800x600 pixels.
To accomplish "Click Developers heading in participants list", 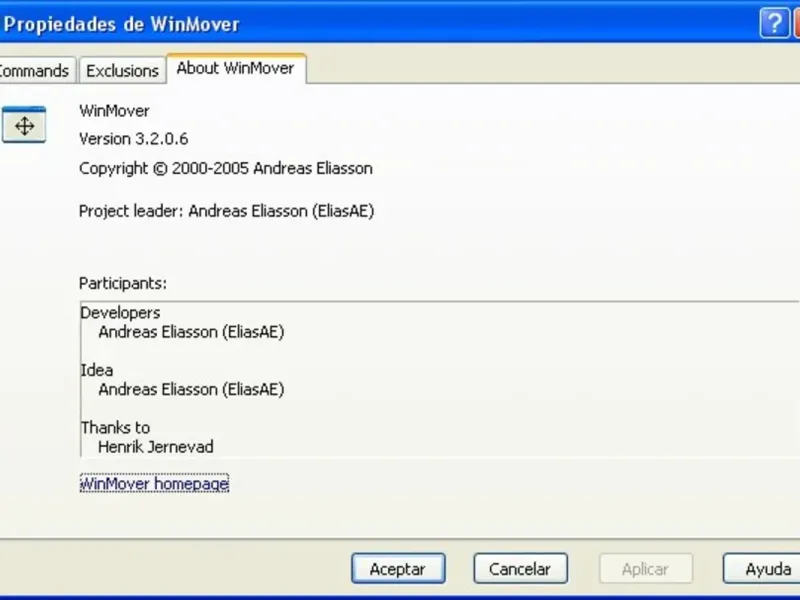I will [120, 313].
